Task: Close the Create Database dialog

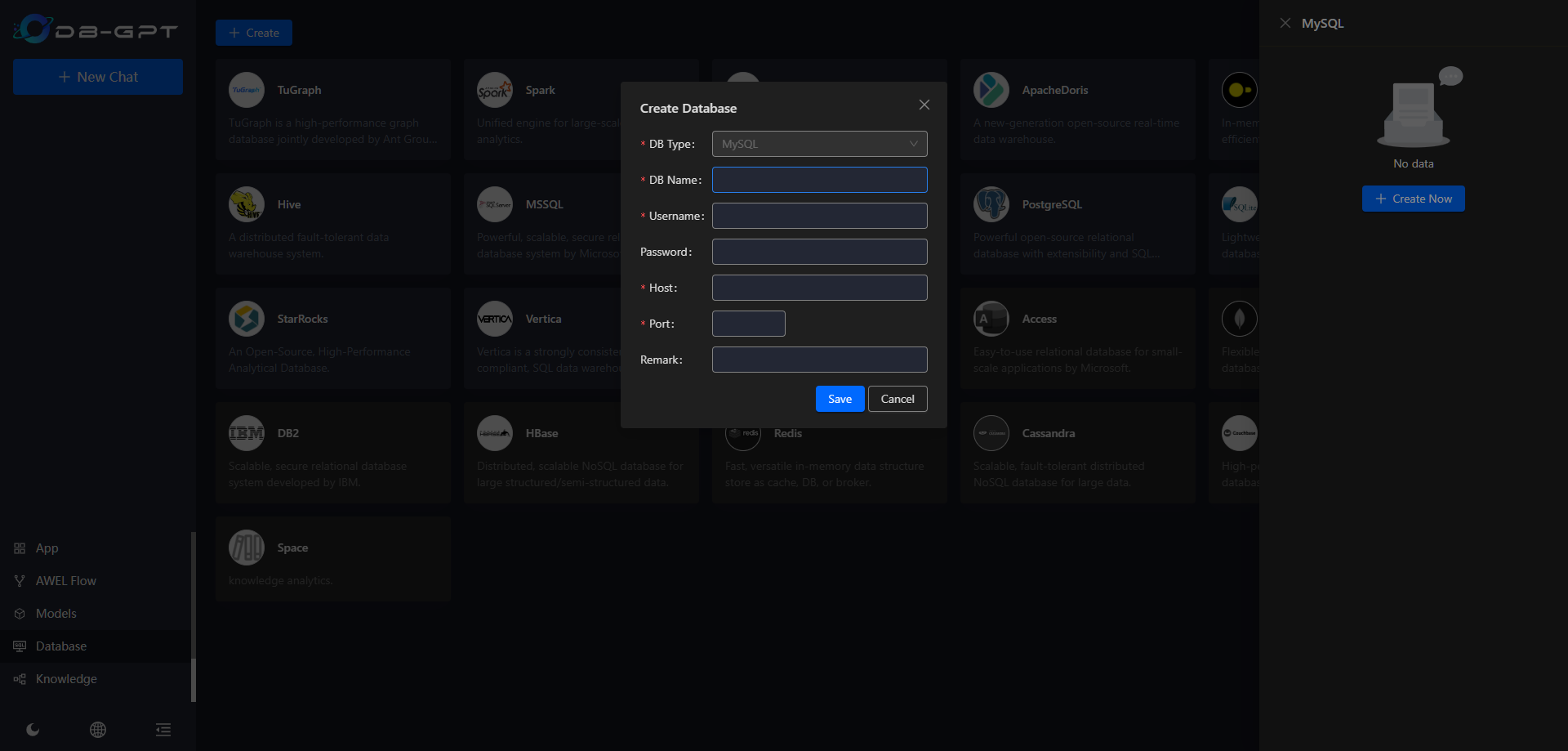Action: (x=924, y=105)
